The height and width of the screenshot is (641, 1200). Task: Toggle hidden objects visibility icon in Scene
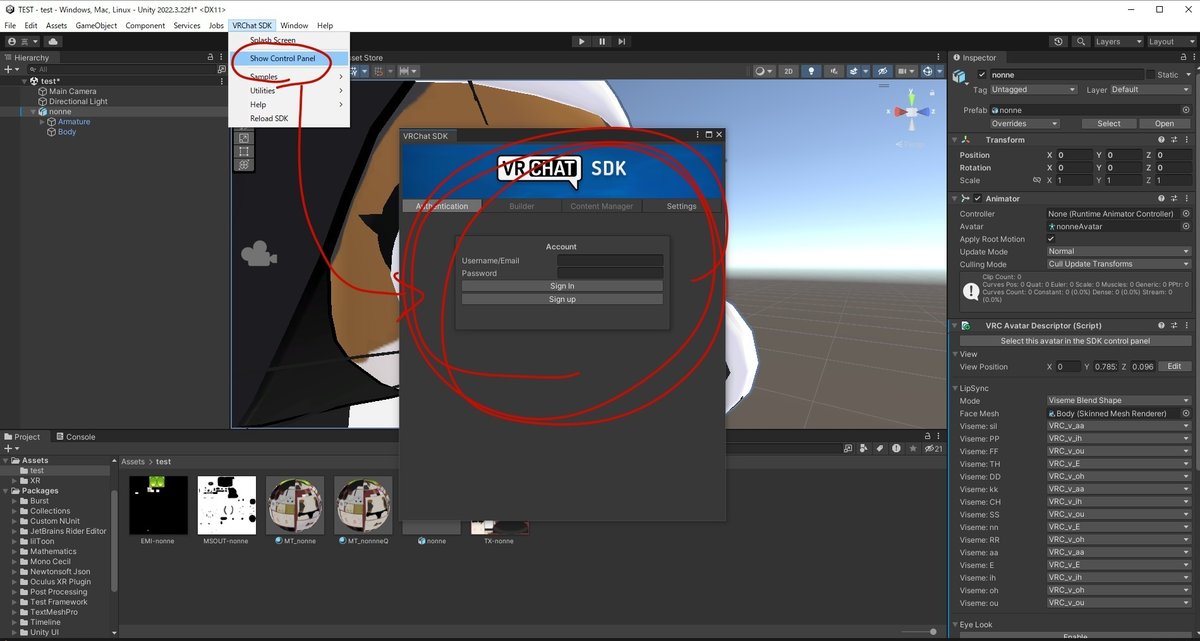(x=882, y=71)
